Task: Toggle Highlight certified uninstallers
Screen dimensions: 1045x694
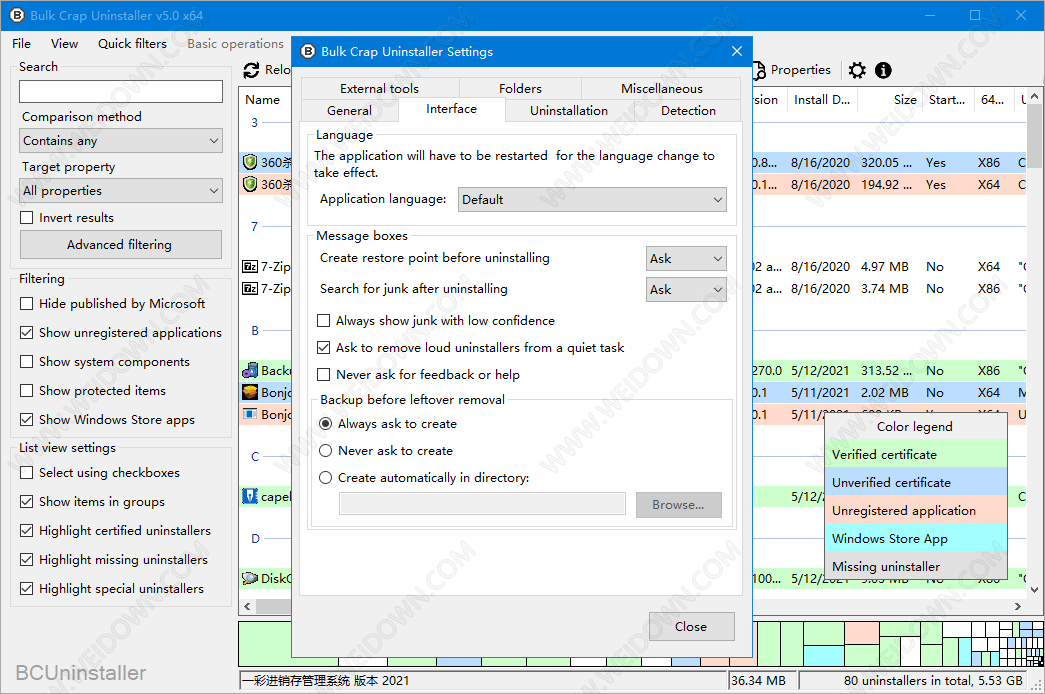Action: pos(27,531)
